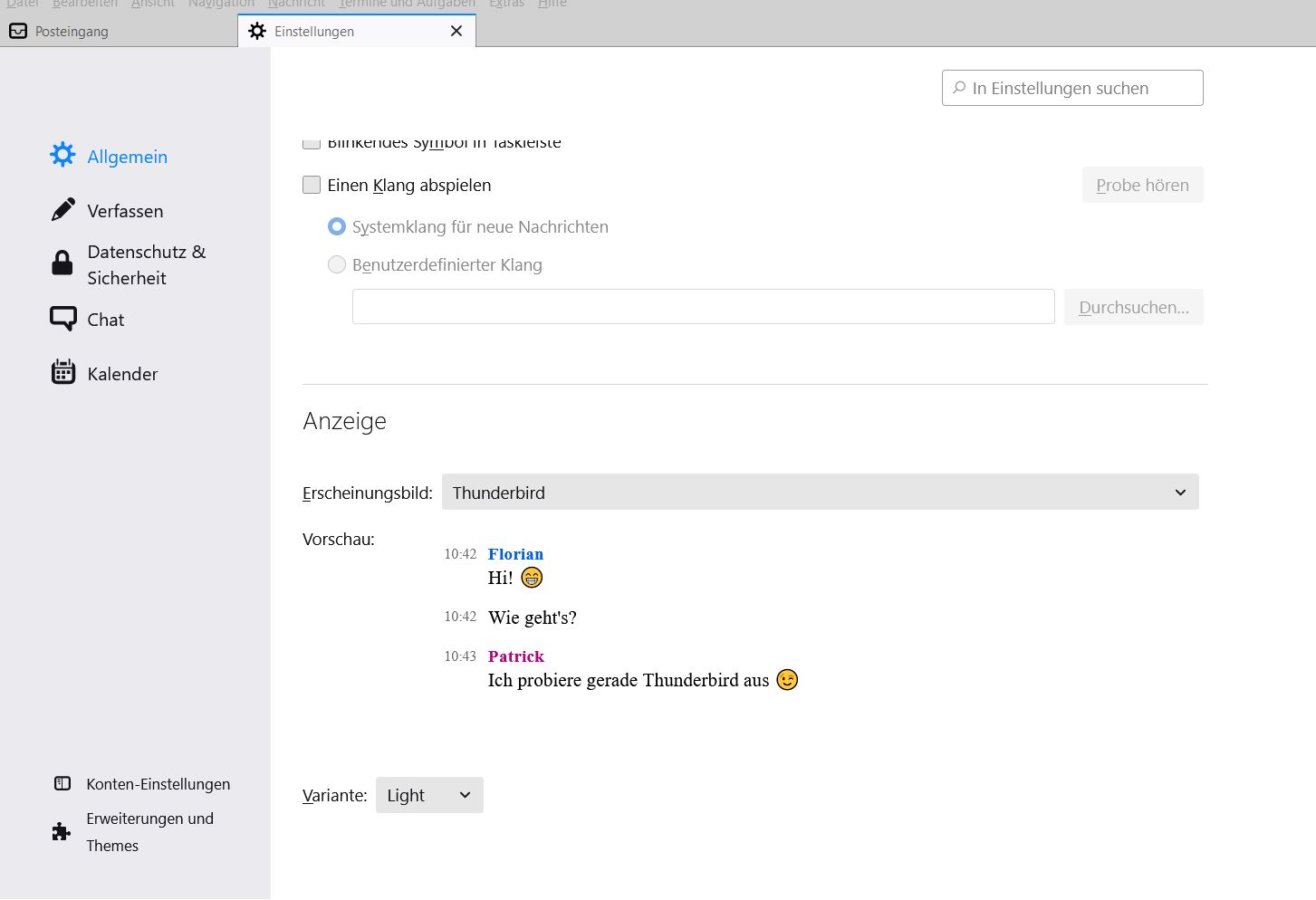Open Chat settings speech-bubble icon
The width and height of the screenshot is (1316, 900).
coord(62,319)
